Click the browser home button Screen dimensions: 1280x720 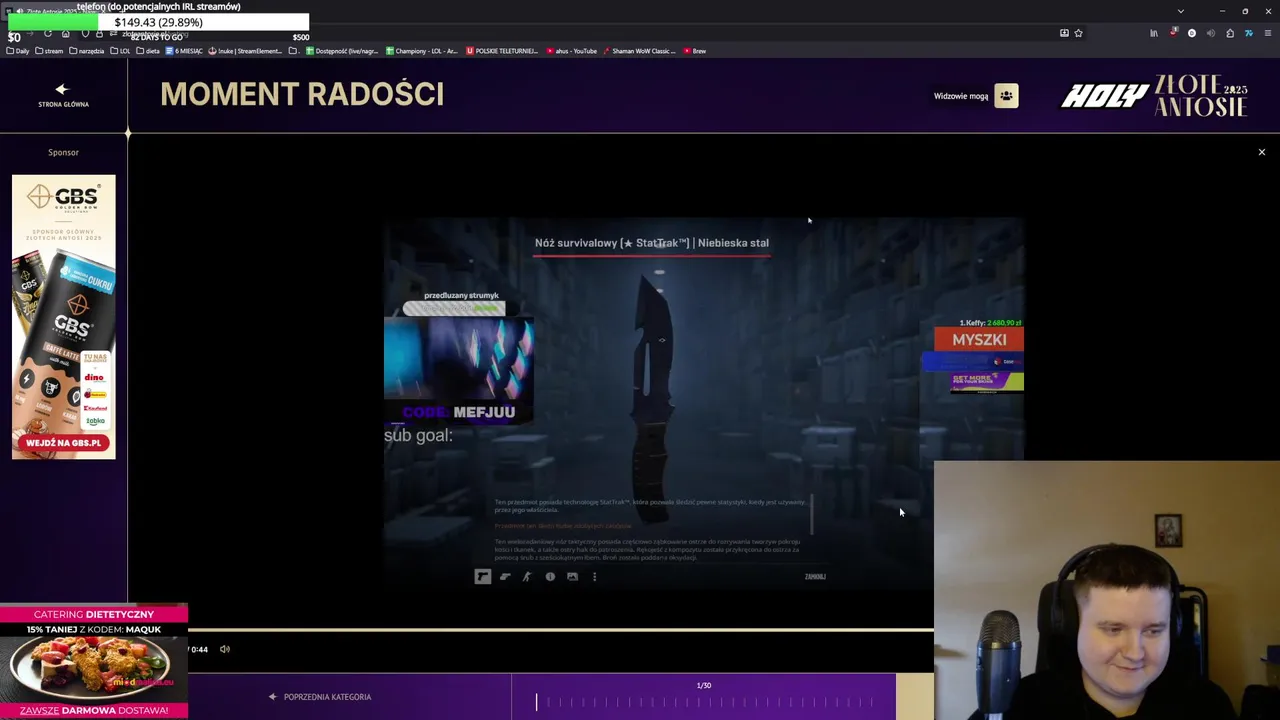pos(66,33)
